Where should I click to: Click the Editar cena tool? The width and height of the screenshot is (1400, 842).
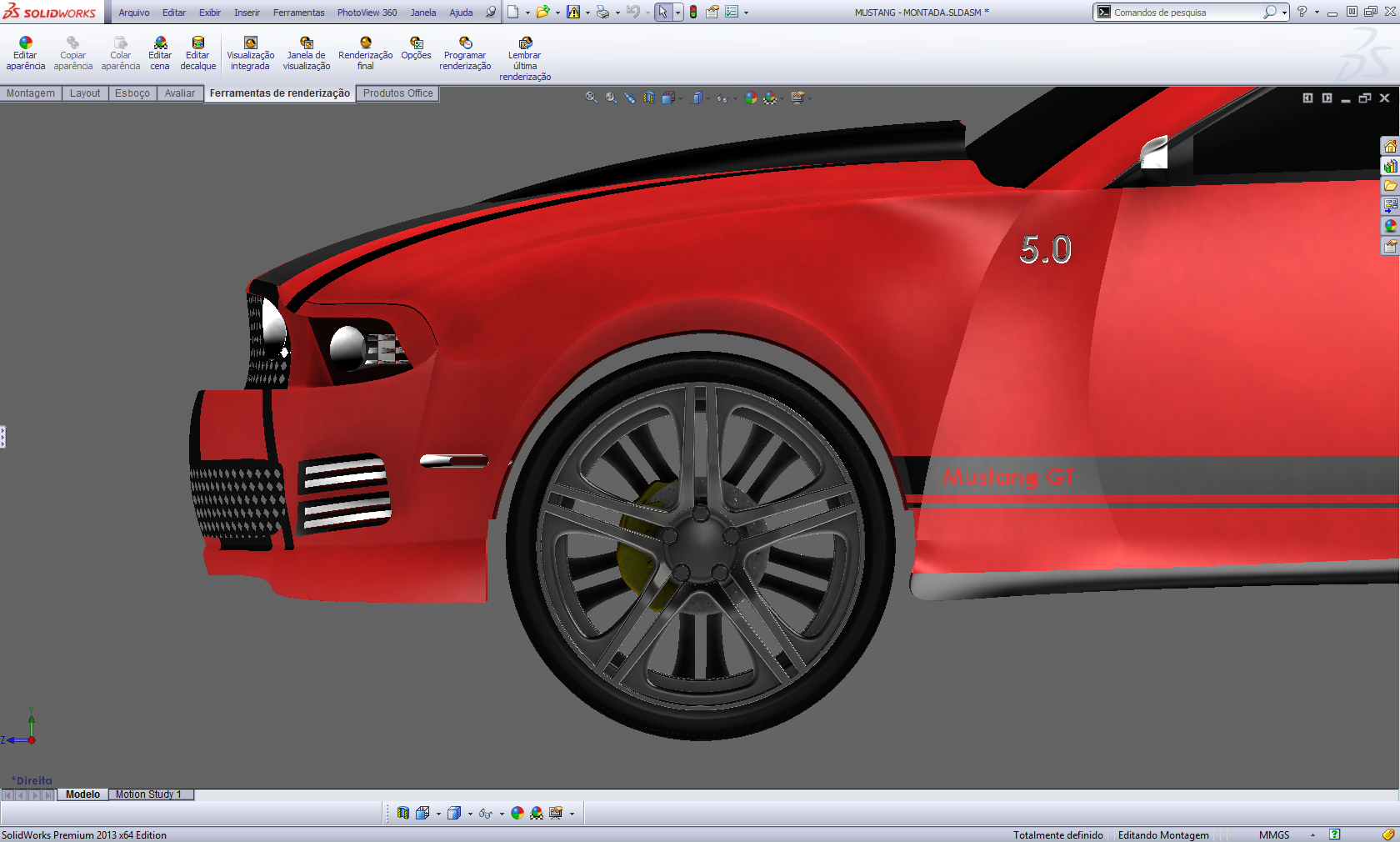(x=160, y=53)
